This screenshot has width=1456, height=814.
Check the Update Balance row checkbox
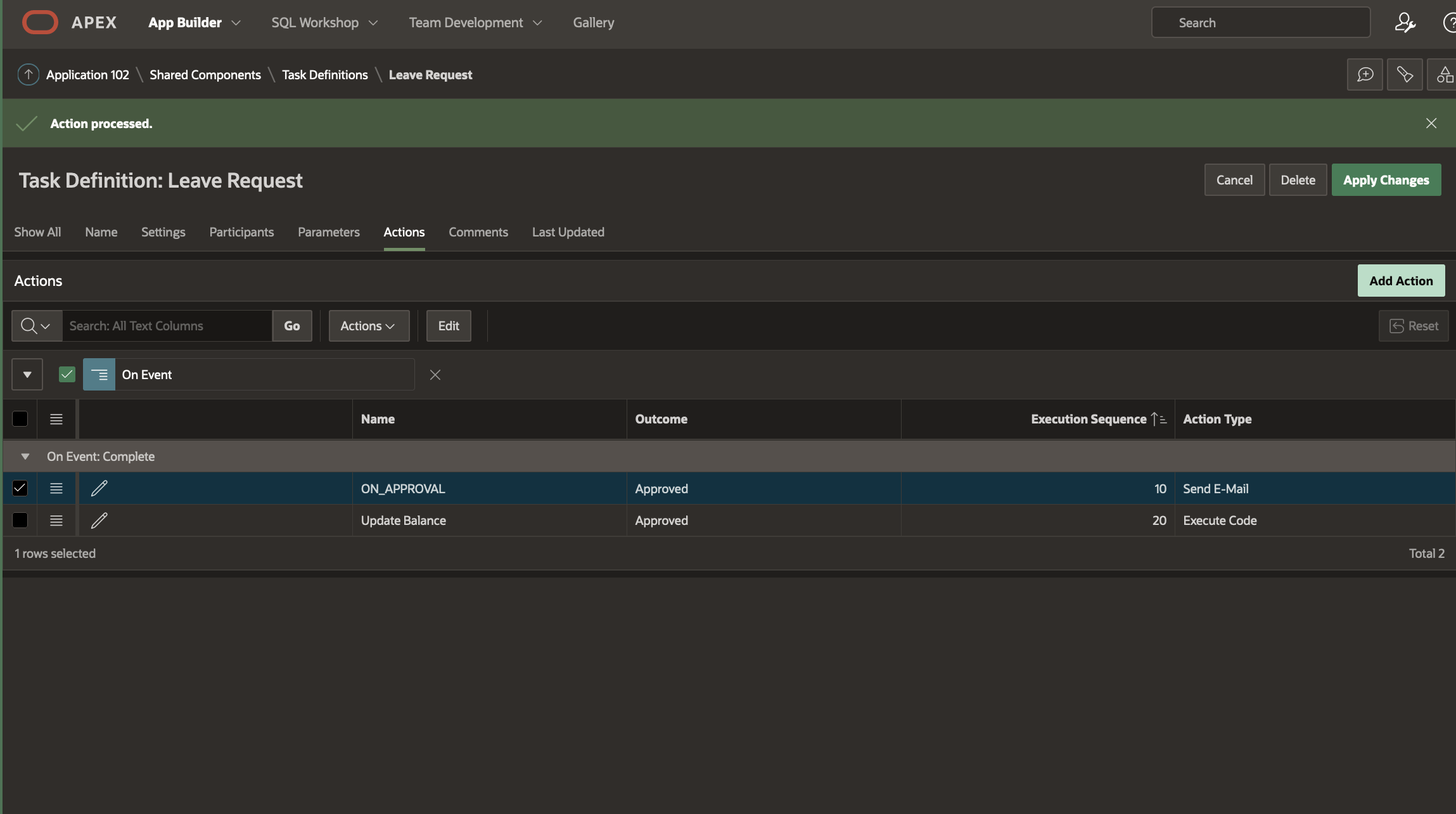click(20, 520)
